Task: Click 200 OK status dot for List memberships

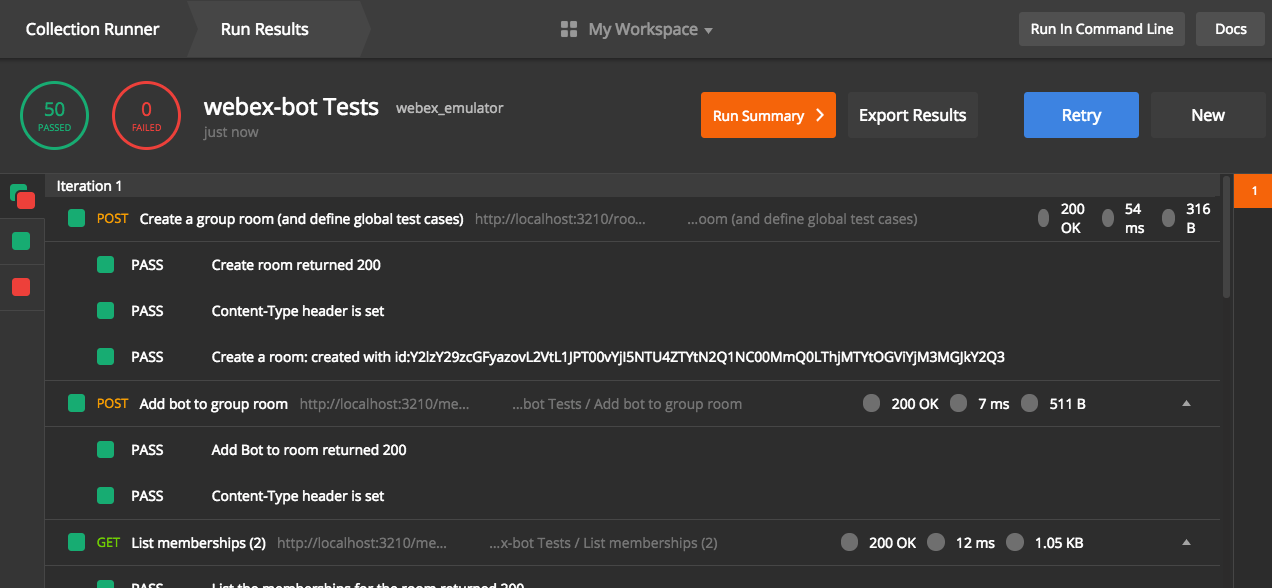Action: click(x=850, y=543)
